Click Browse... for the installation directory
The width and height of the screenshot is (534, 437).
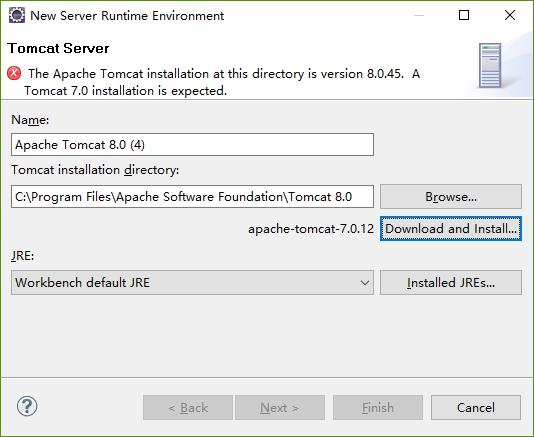click(451, 197)
